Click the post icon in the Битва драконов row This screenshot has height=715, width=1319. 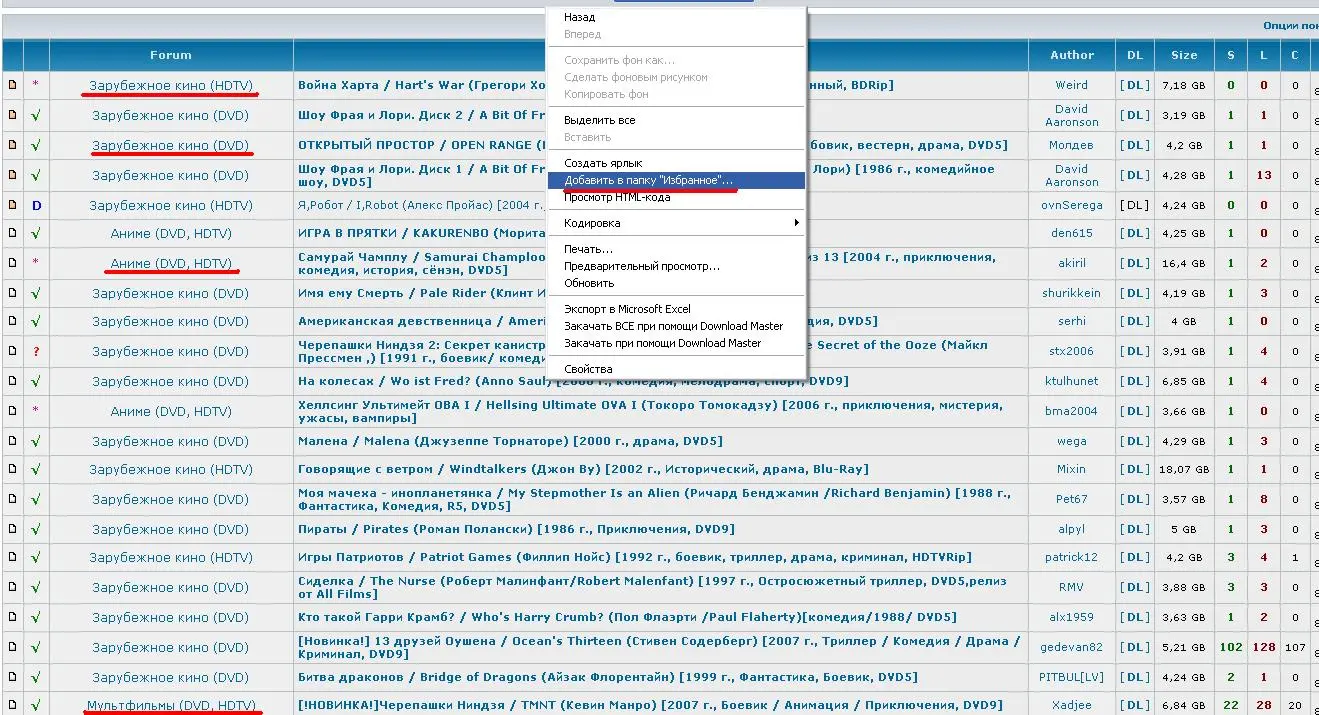13,677
